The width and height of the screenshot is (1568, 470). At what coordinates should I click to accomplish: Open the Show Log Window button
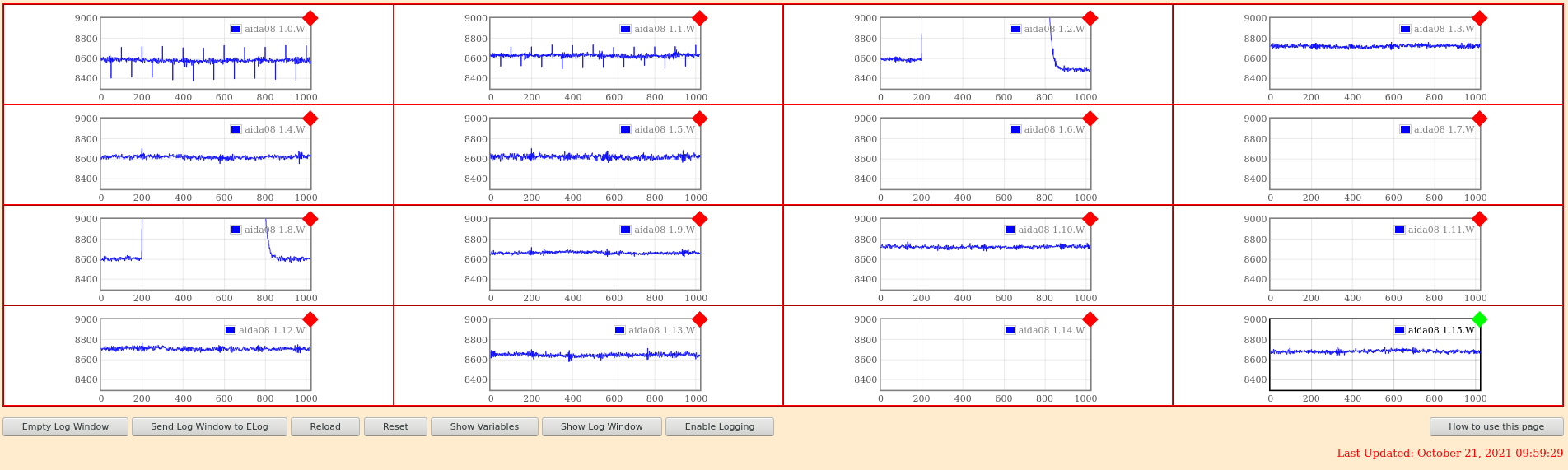tap(601, 426)
